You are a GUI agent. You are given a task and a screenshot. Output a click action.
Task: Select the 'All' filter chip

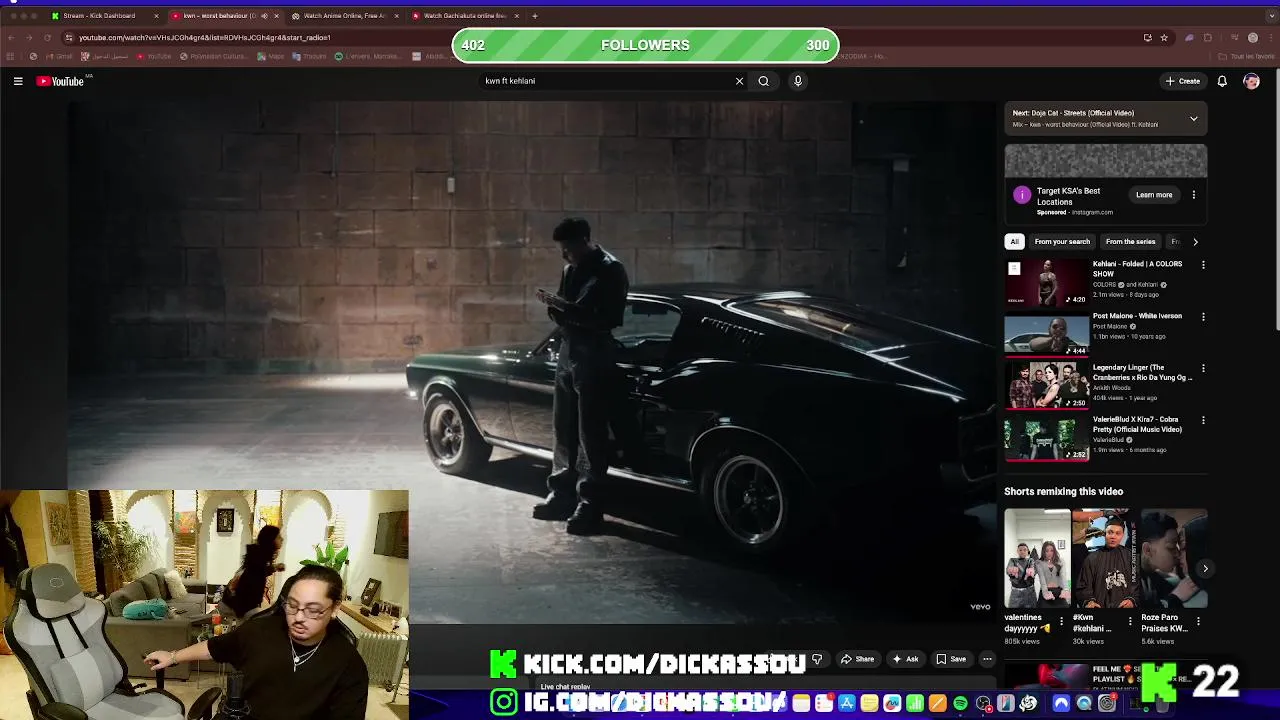click(1014, 241)
